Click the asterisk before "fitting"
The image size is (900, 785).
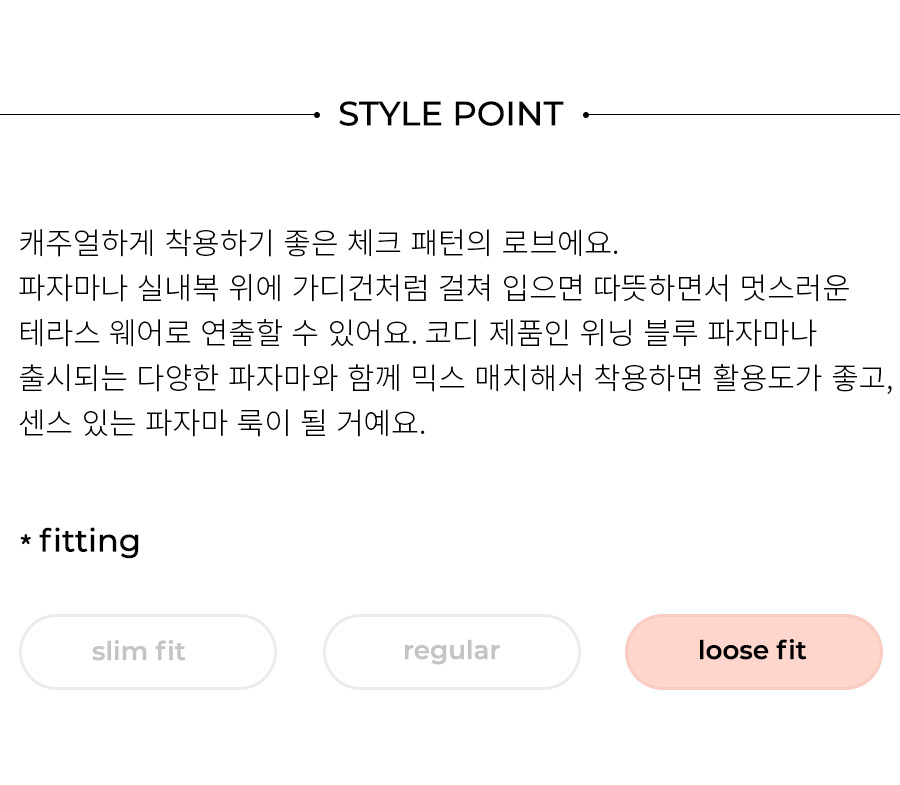coord(25,540)
